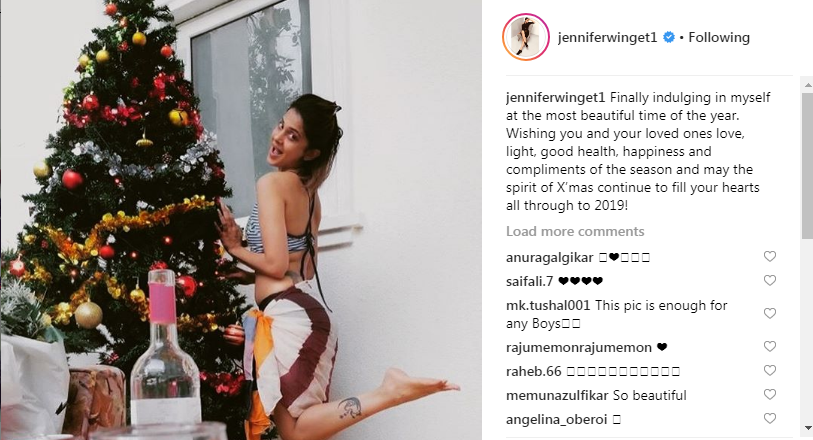813x440 pixels.
Task: Like raheb.66's comment with the heart icon
Action: pos(770,371)
